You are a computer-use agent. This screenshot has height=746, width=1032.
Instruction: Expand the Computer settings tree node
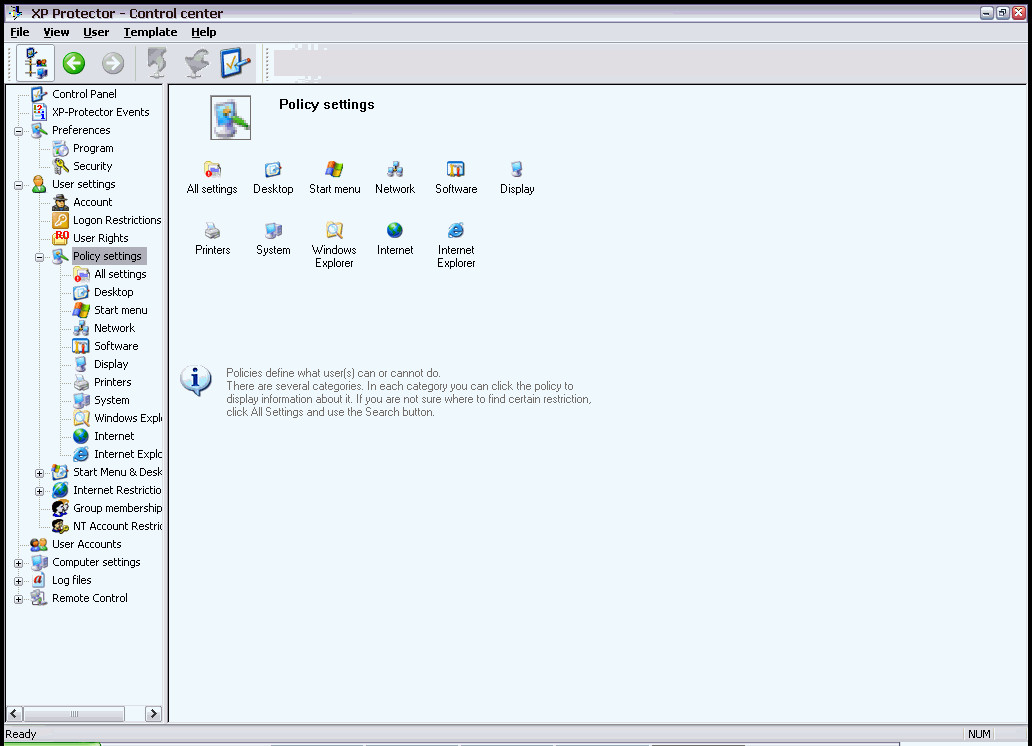click(x=18, y=563)
